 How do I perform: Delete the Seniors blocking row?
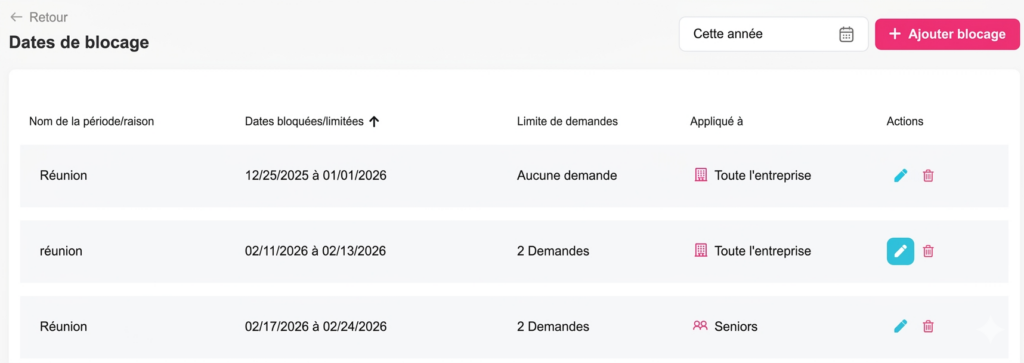click(x=928, y=326)
